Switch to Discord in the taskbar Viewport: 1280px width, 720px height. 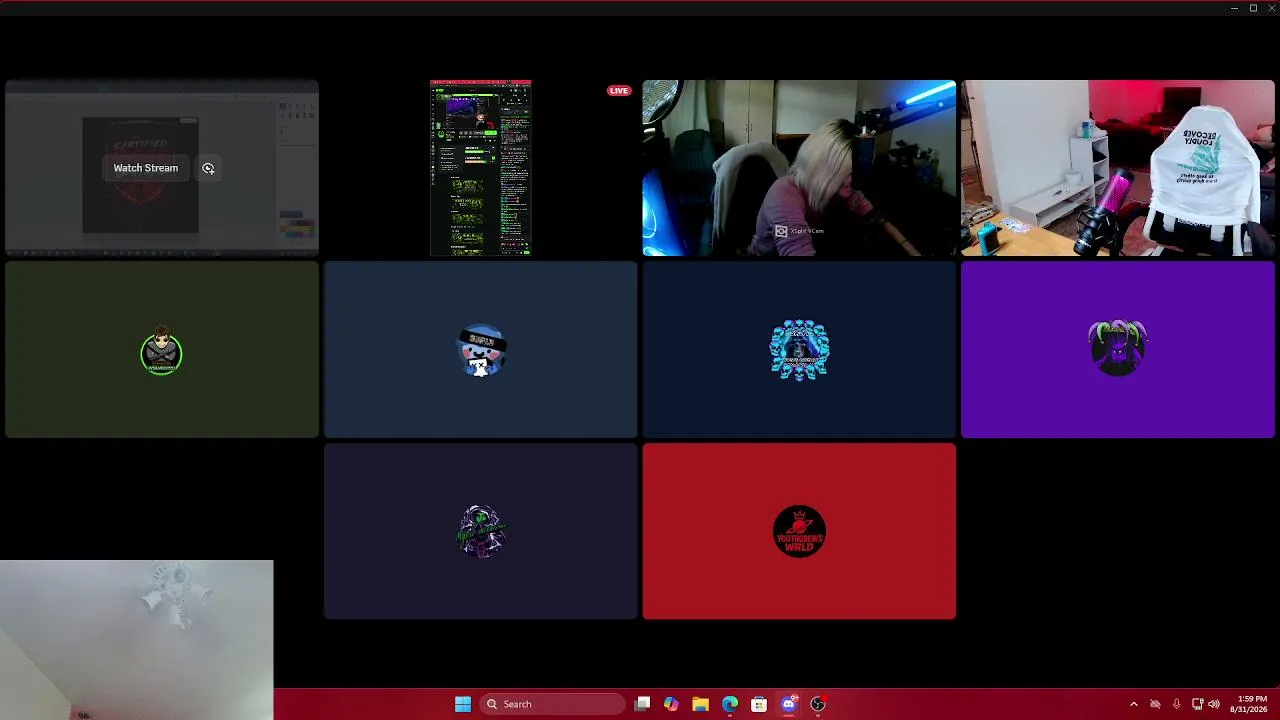click(789, 704)
